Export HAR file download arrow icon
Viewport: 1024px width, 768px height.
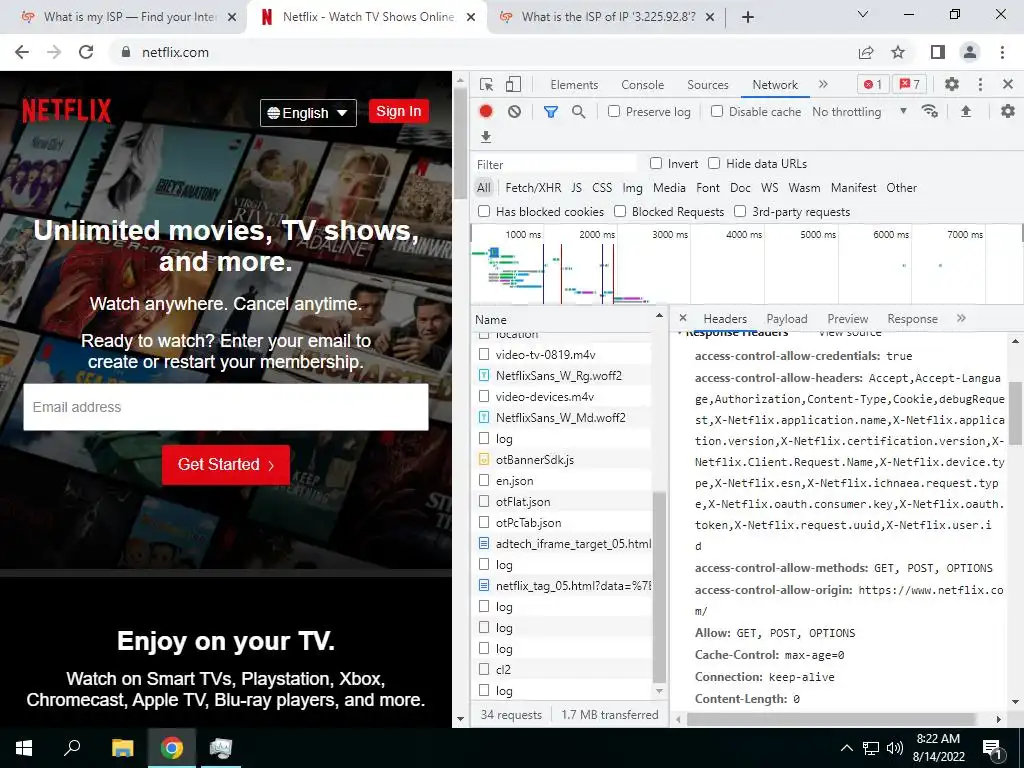(485, 136)
